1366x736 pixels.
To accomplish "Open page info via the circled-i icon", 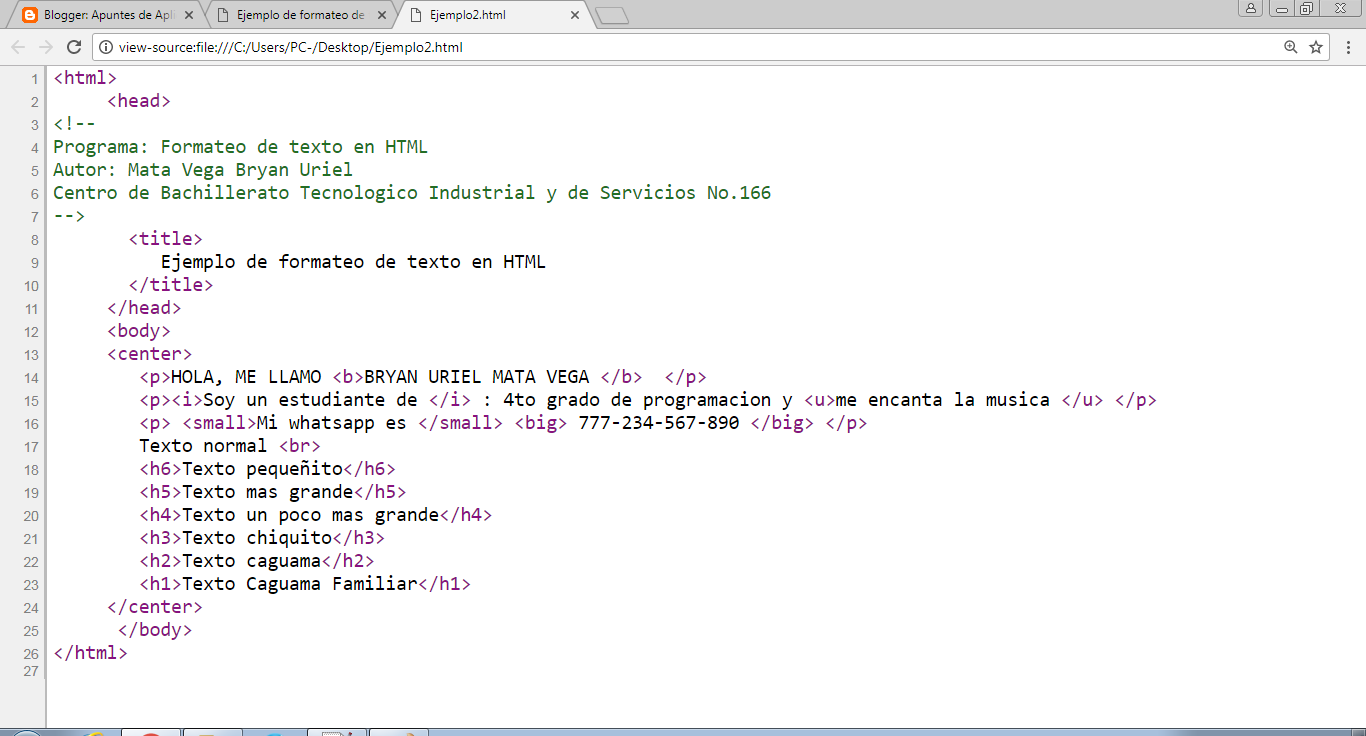I will tap(105, 46).
